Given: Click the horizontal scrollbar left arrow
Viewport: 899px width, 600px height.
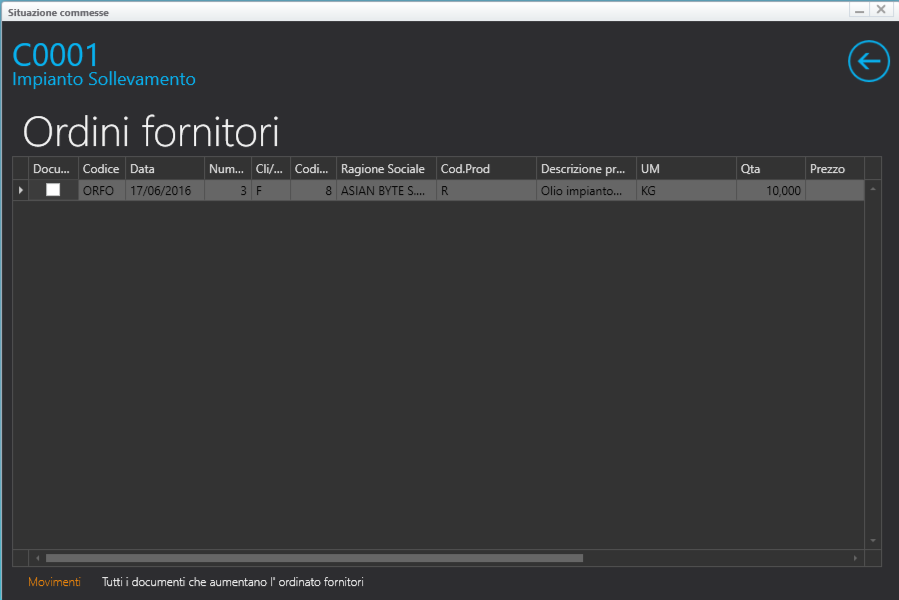Looking at the screenshot, I should 39,558.
